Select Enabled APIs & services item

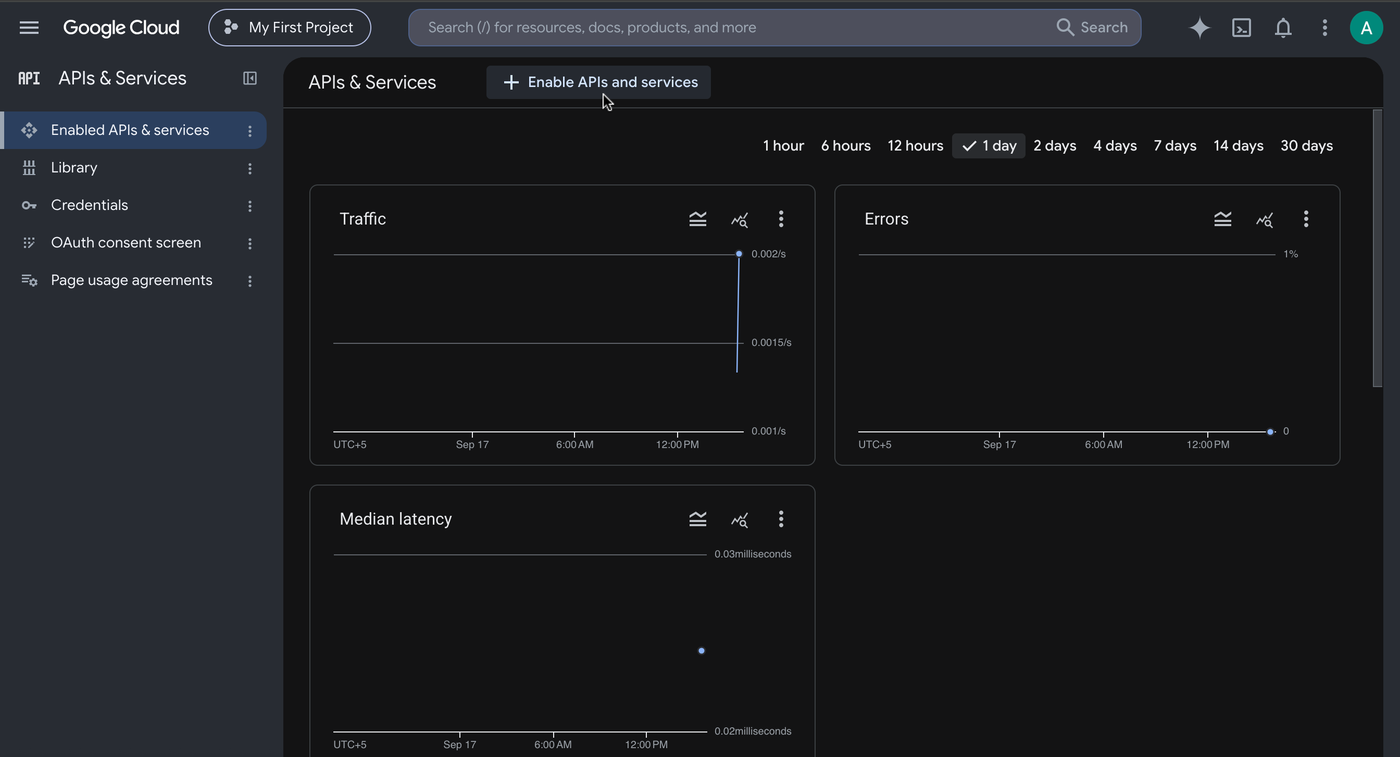tap(130, 130)
